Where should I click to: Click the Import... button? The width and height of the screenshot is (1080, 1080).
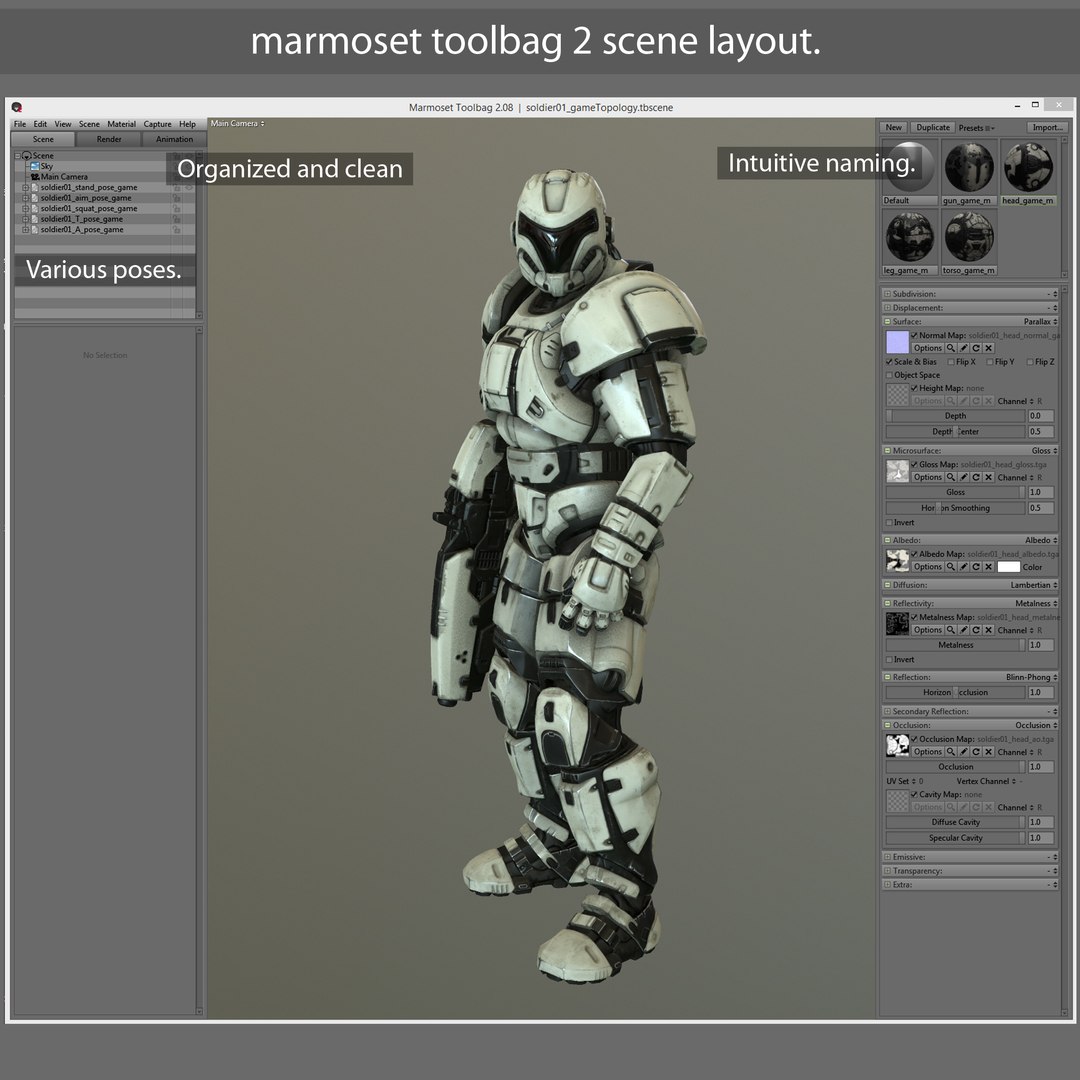coord(1048,127)
